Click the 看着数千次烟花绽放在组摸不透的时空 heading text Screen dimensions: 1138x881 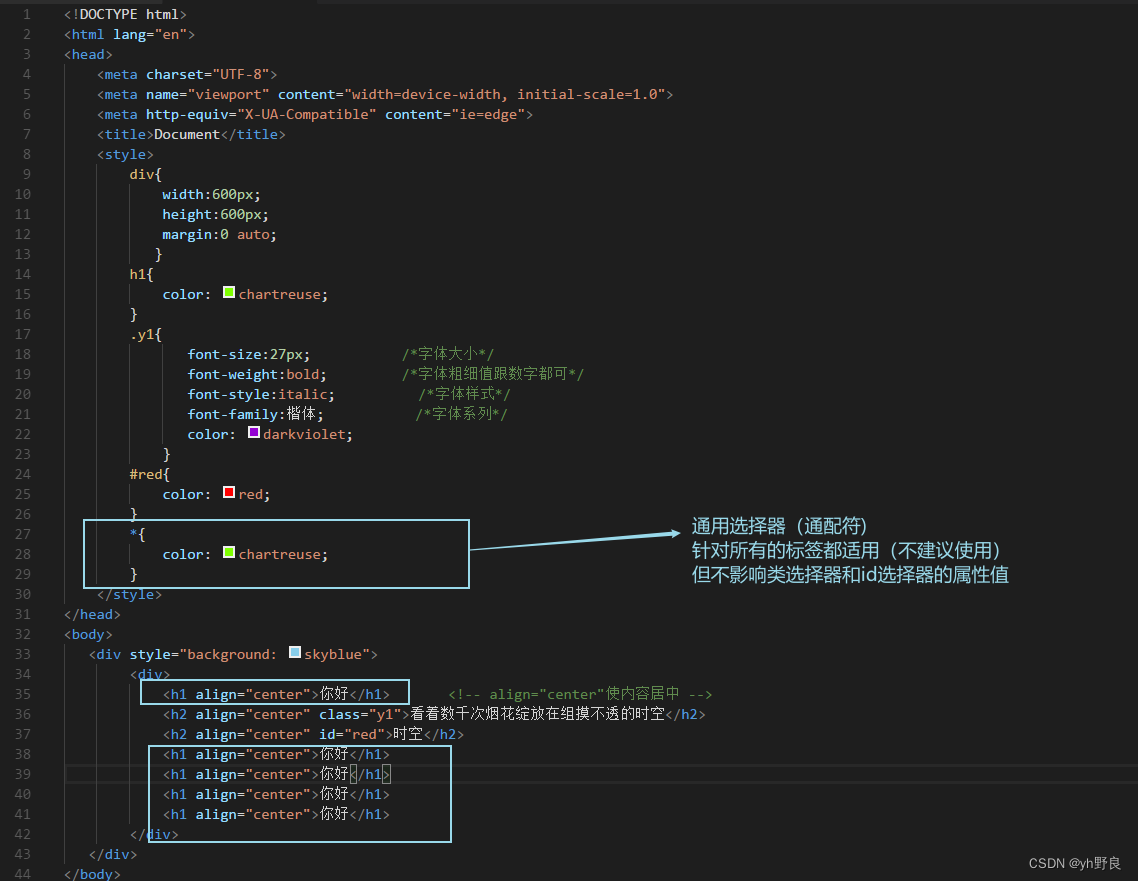(x=538, y=714)
